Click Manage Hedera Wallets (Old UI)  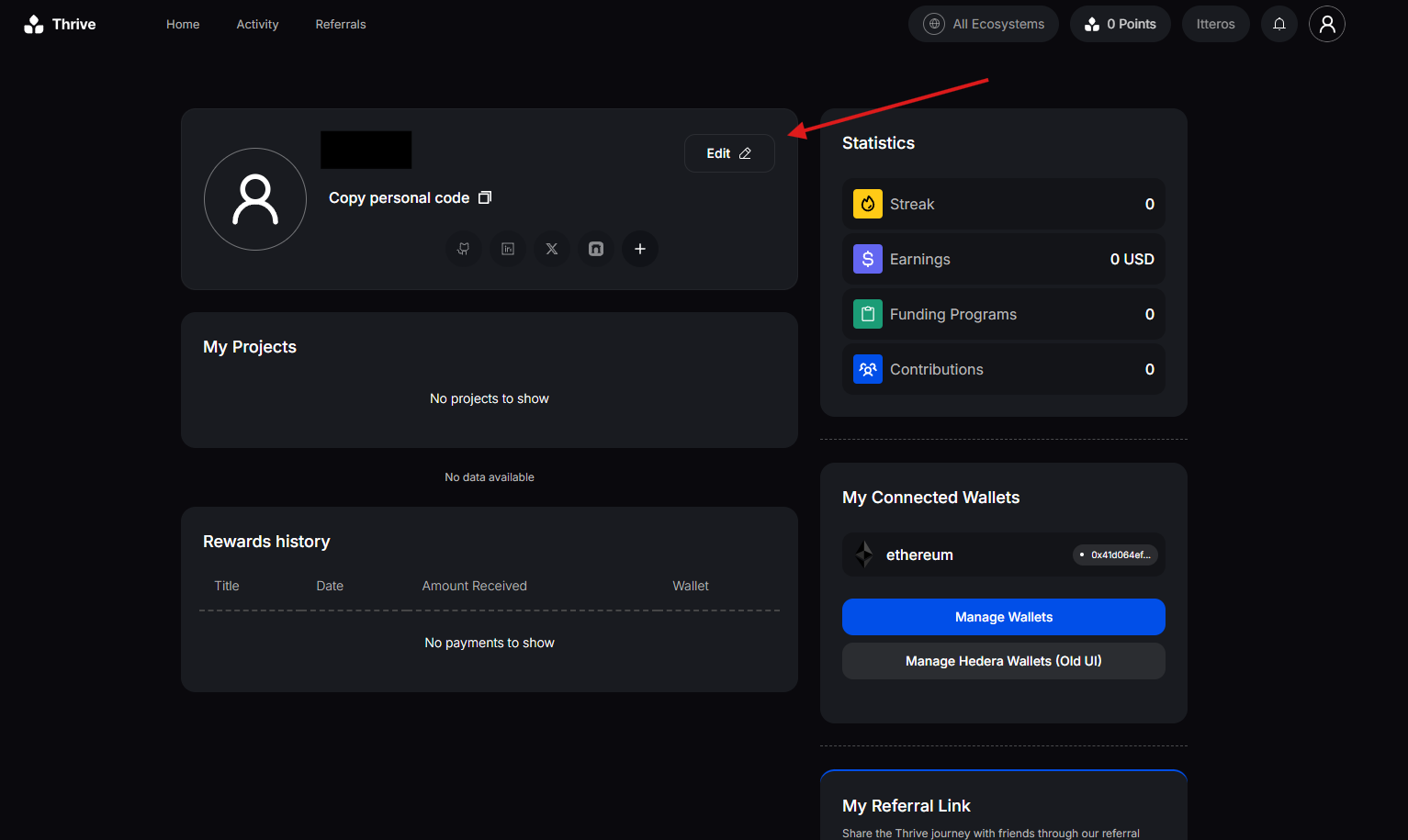(x=1003, y=661)
